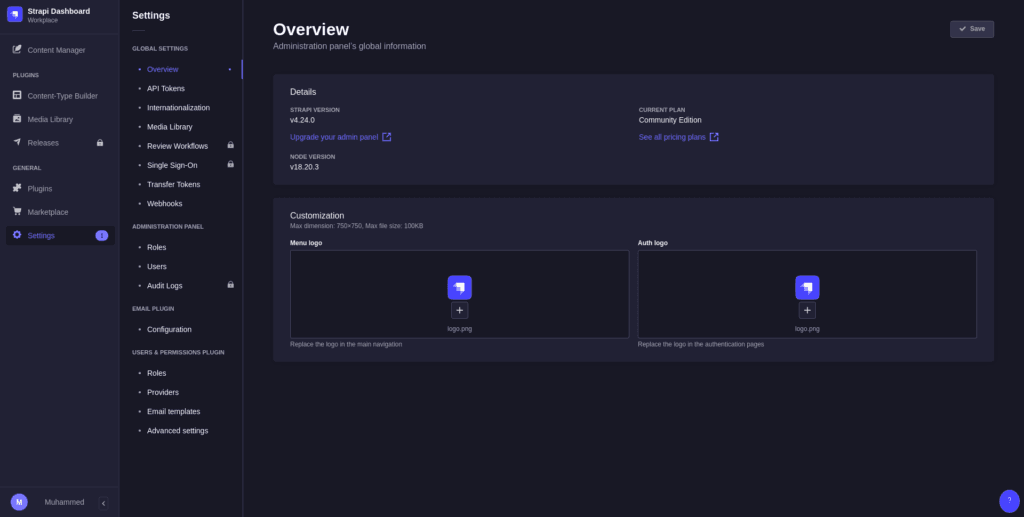Go to the Plugins page
The height and width of the screenshot is (517, 1024).
(x=40, y=188)
